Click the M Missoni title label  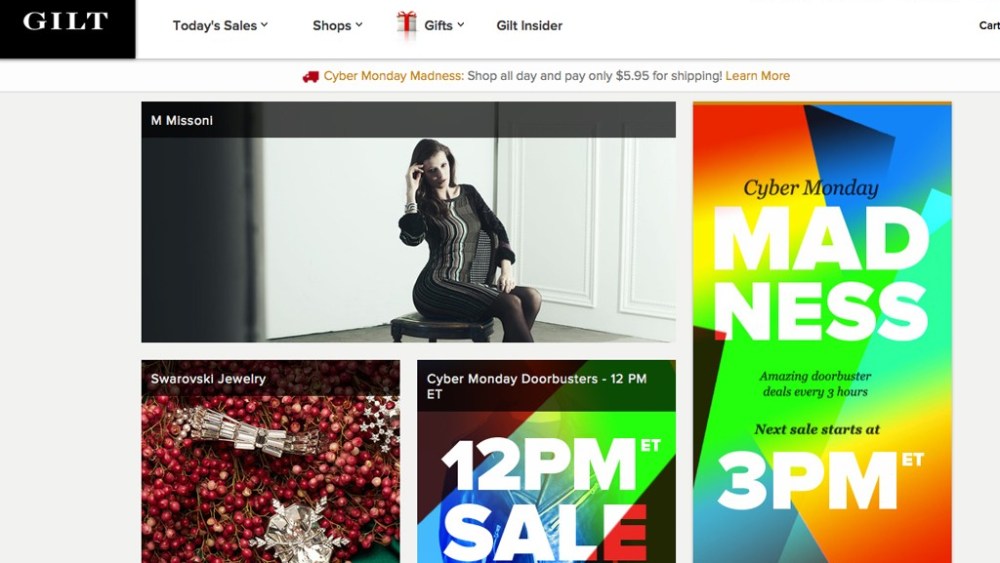[182, 121]
